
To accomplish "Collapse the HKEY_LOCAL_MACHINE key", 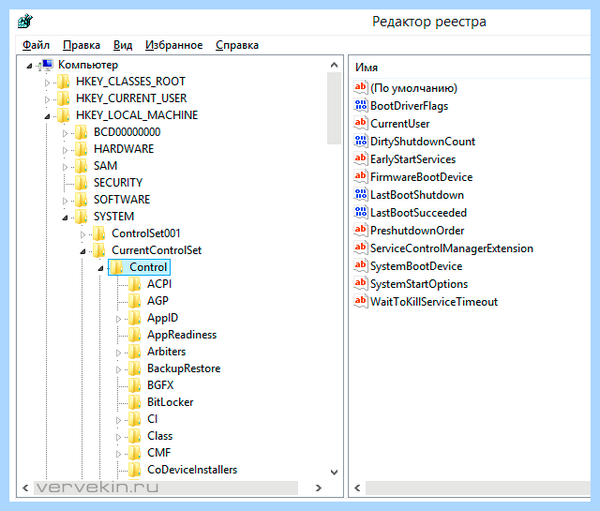I will coord(47,116).
